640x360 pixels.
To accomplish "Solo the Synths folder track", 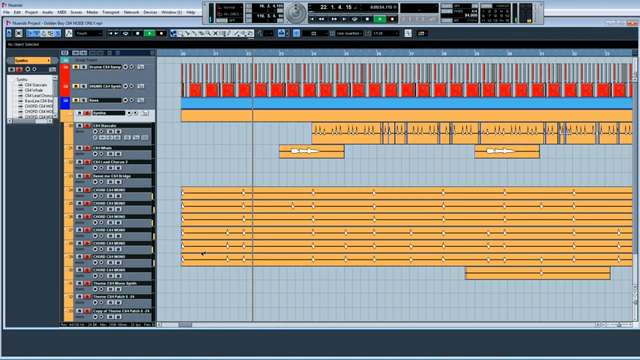I will point(87,113).
